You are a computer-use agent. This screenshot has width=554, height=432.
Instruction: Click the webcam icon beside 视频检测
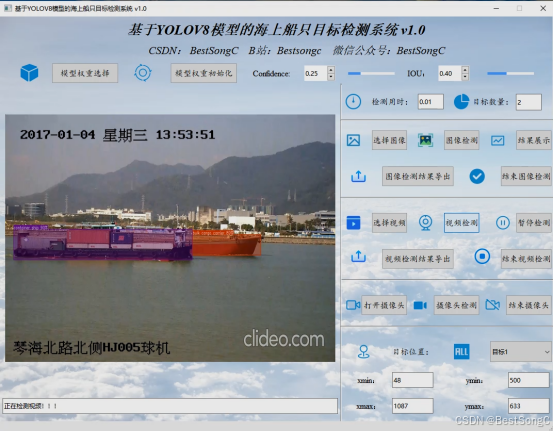click(425, 223)
